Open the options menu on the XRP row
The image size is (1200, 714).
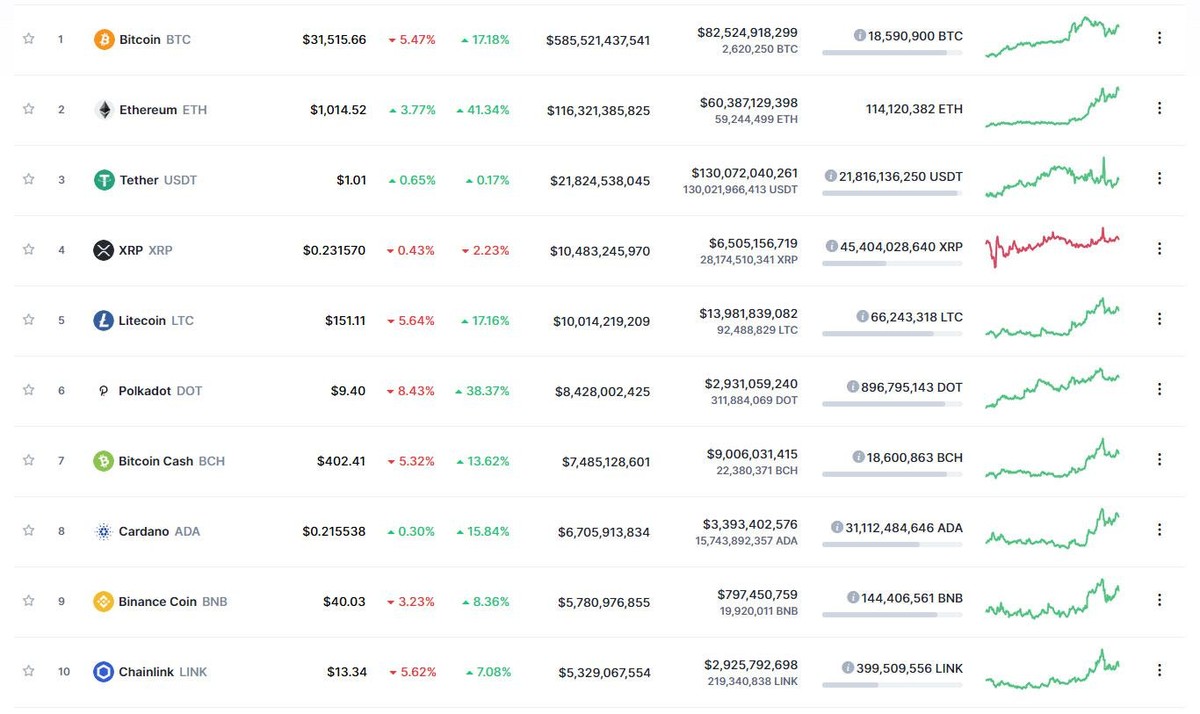pyautogui.click(x=1159, y=249)
